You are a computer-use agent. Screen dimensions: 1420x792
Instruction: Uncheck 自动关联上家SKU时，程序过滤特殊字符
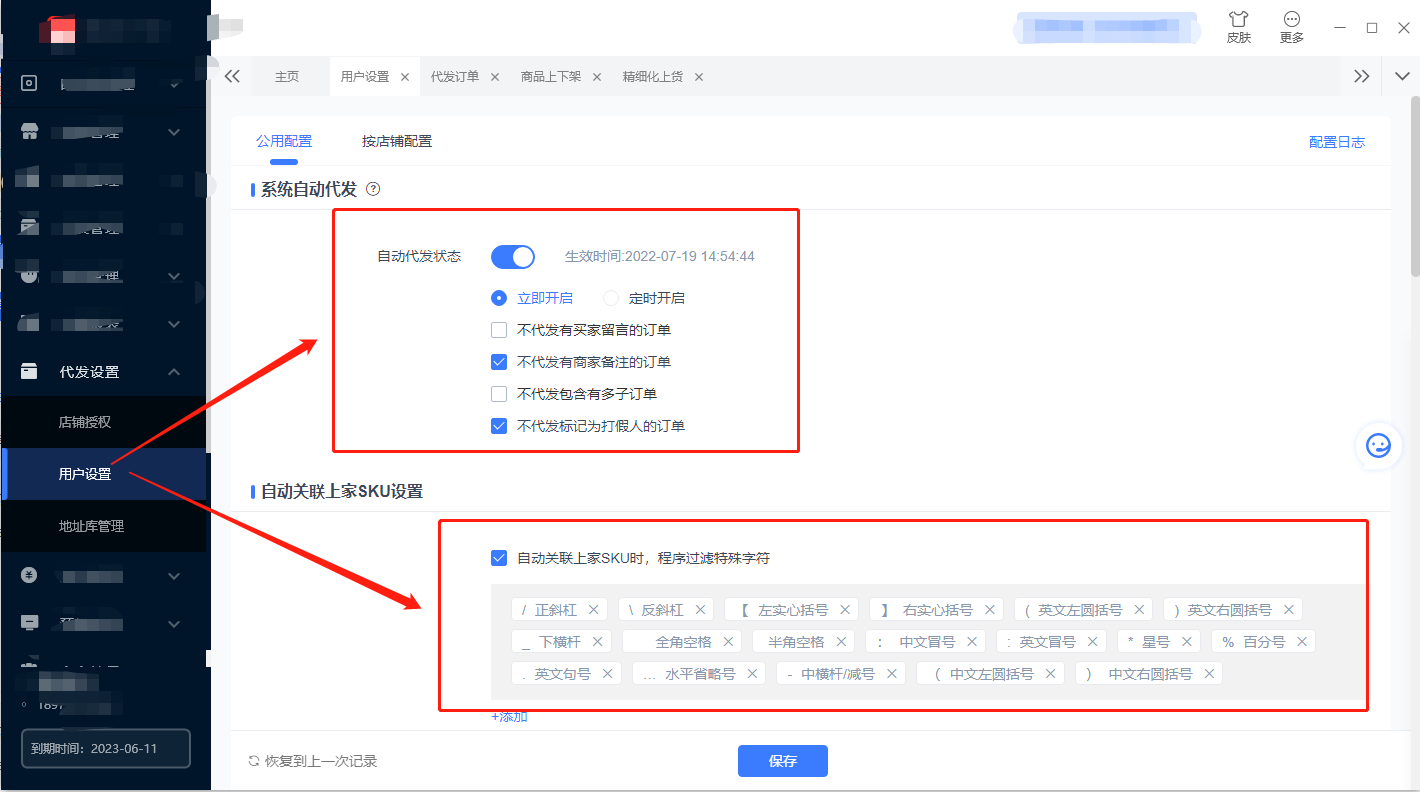499,558
